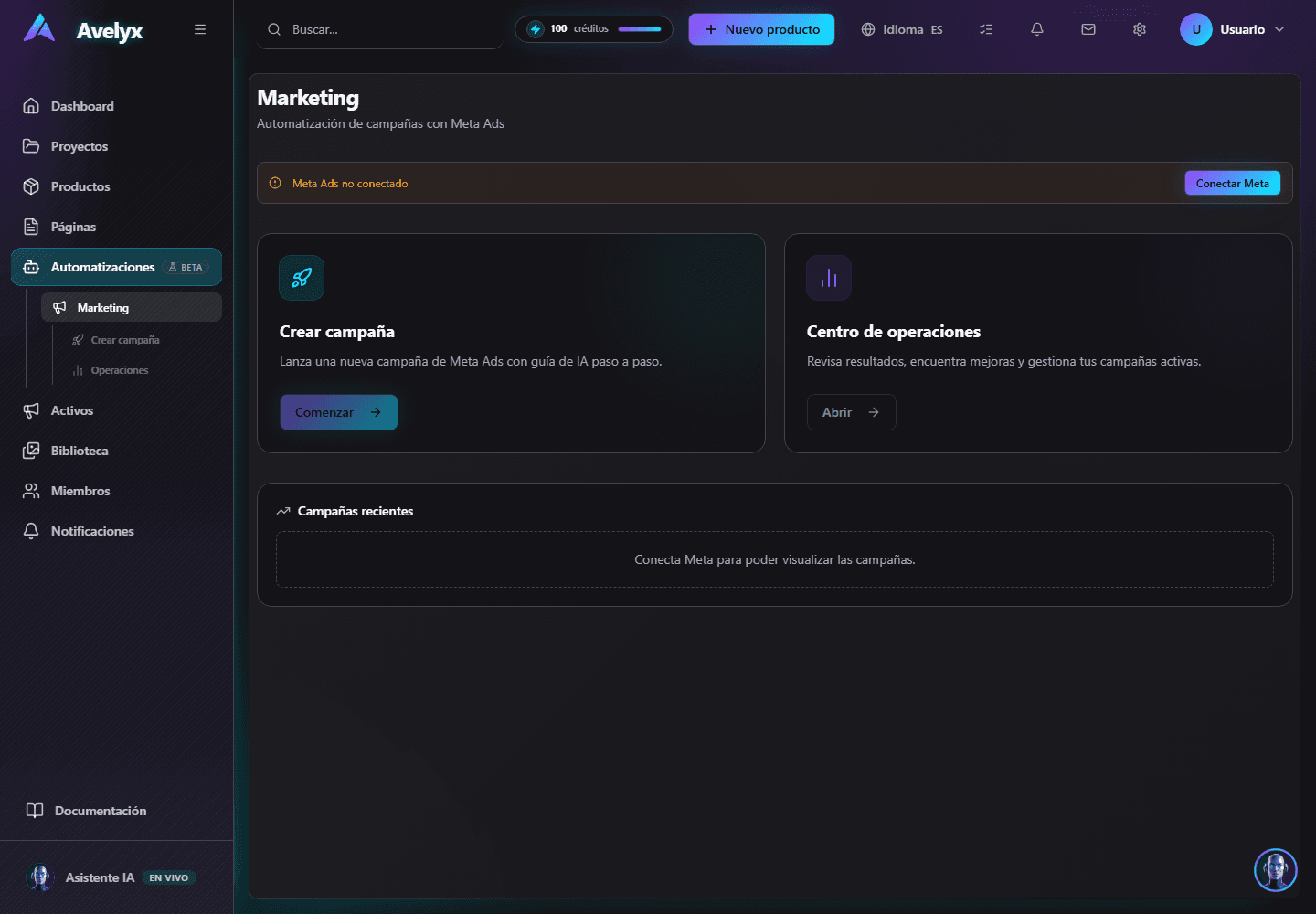Click the Proyectos folder icon

coord(31,146)
